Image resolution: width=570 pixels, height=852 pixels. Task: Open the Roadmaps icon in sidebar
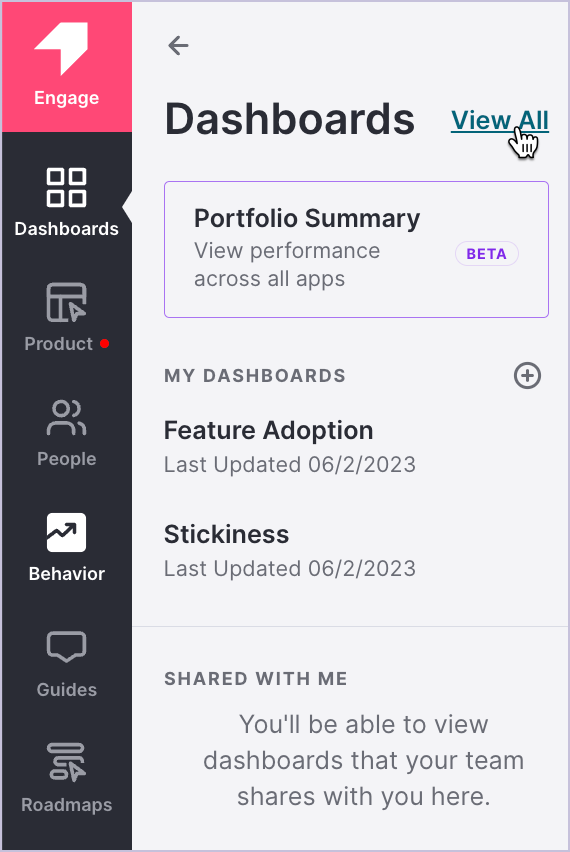pos(66,762)
